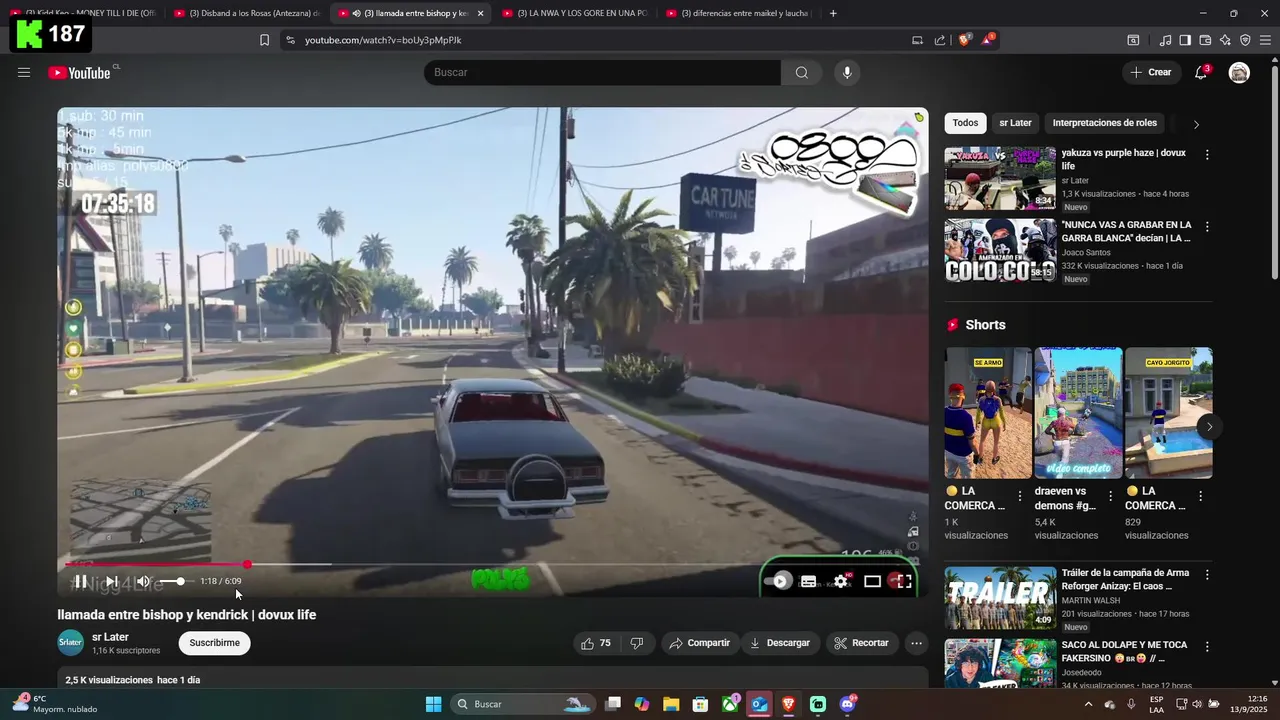The height and width of the screenshot is (720, 1280).
Task: Select the sr Later filter chip
Action: tap(1015, 123)
